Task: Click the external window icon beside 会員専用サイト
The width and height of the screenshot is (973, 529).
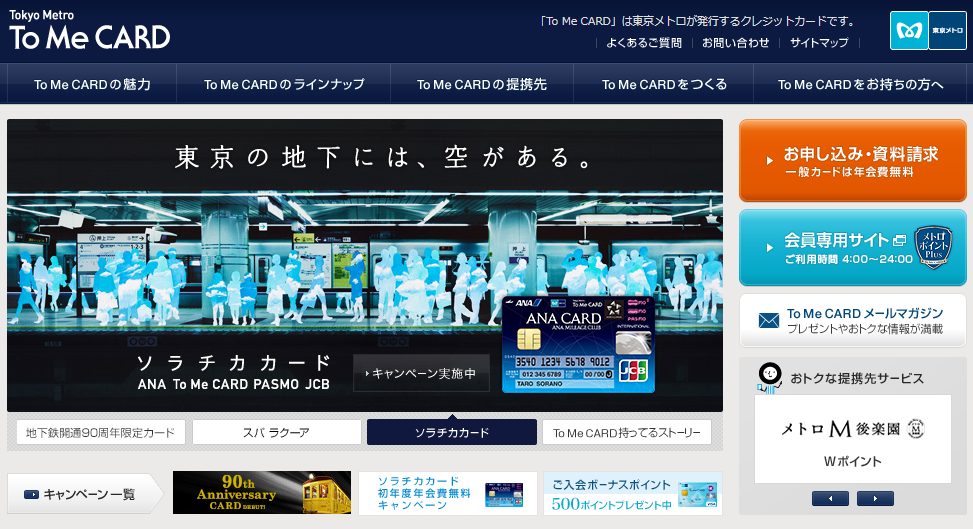Action: coord(899,240)
